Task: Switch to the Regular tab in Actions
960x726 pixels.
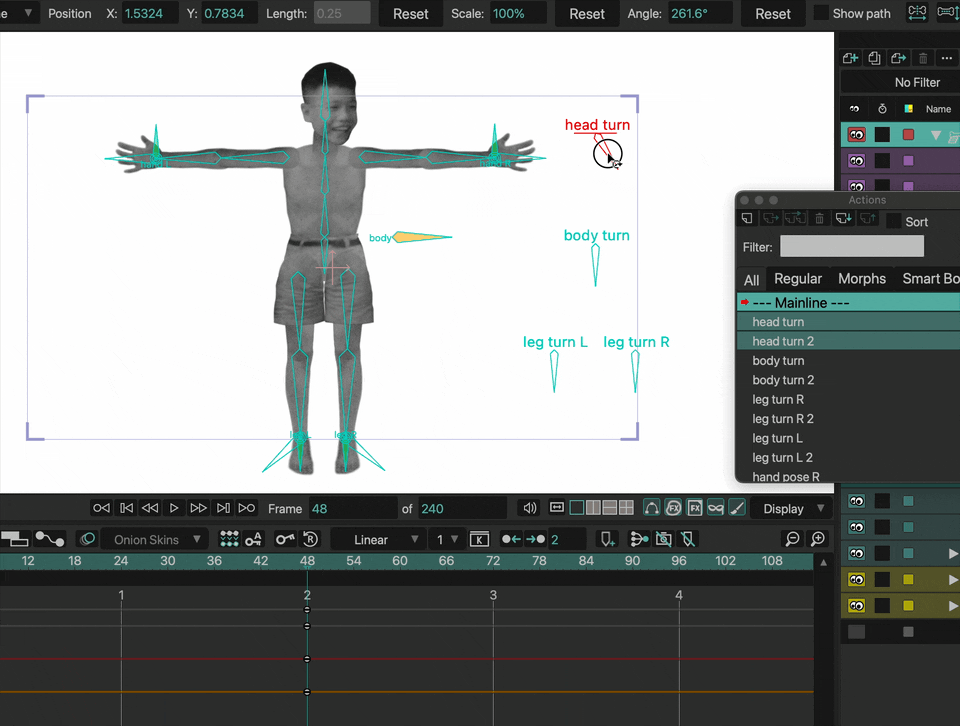Action: coord(798,279)
